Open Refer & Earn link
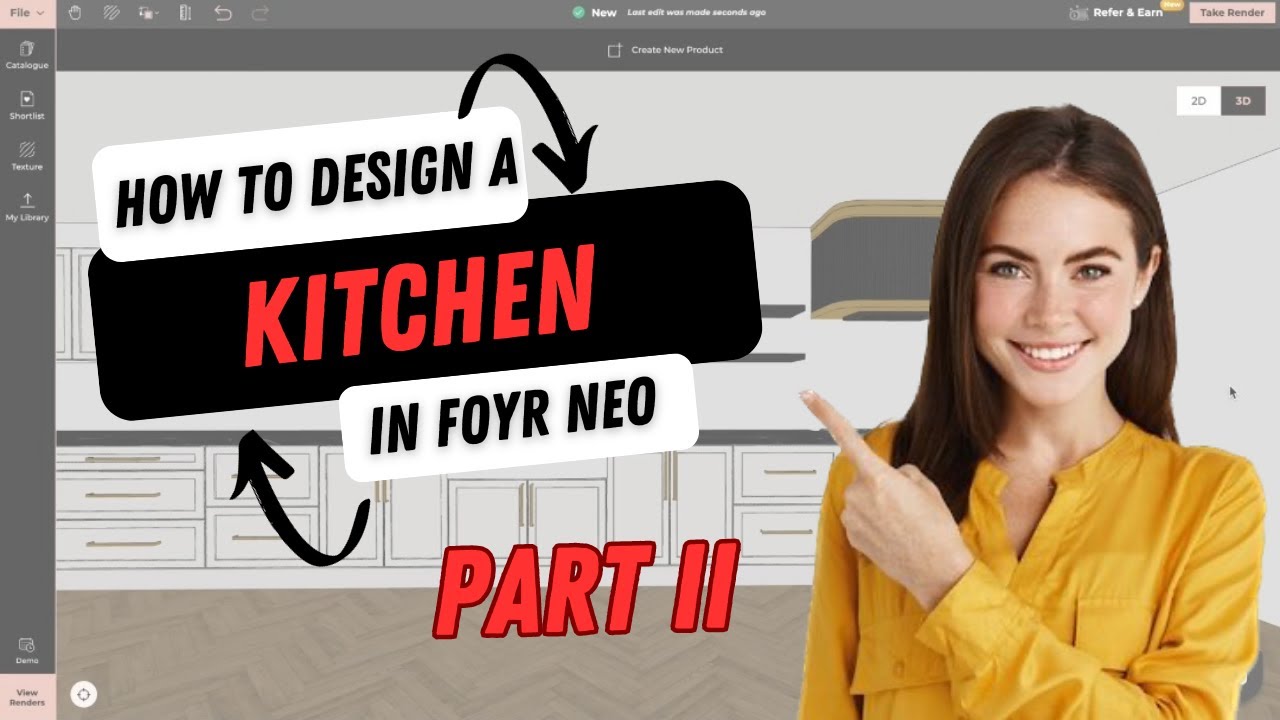1280x720 pixels. tap(1128, 13)
